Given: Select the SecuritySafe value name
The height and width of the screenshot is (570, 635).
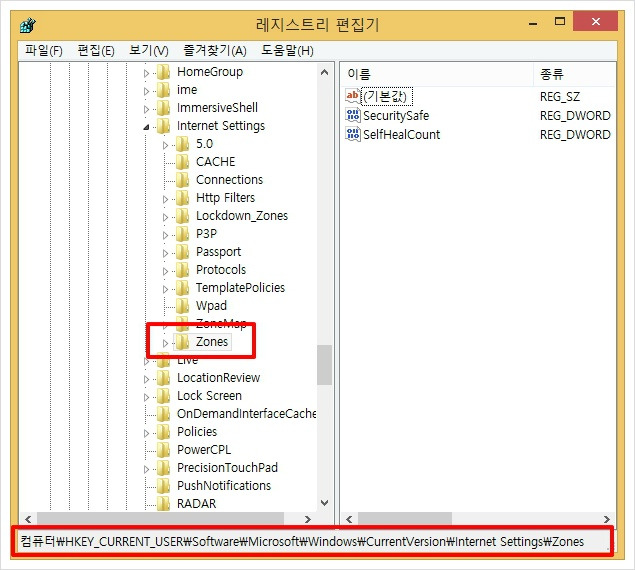Looking at the screenshot, I should point(396,116).
